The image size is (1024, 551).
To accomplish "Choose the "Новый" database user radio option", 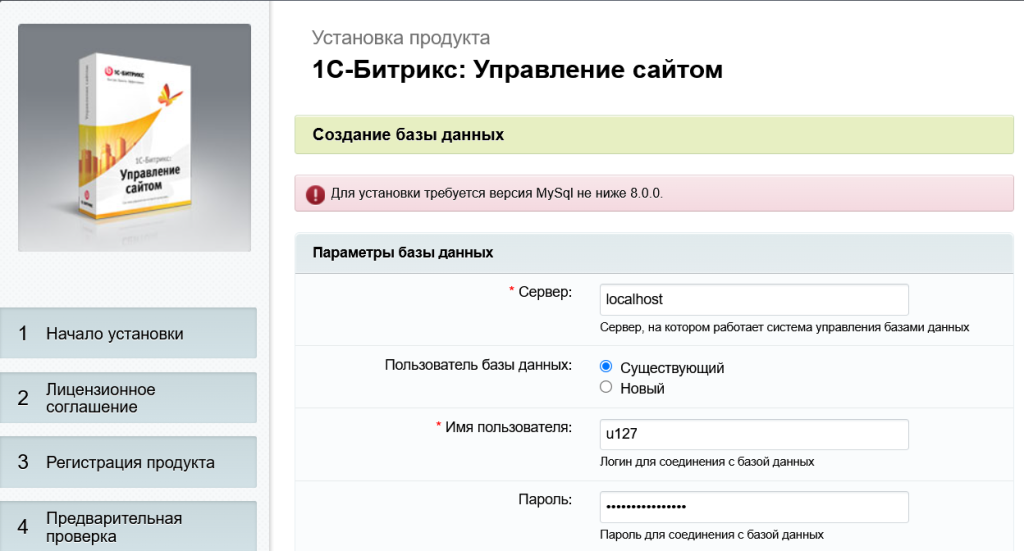I will tap(606, 387).
